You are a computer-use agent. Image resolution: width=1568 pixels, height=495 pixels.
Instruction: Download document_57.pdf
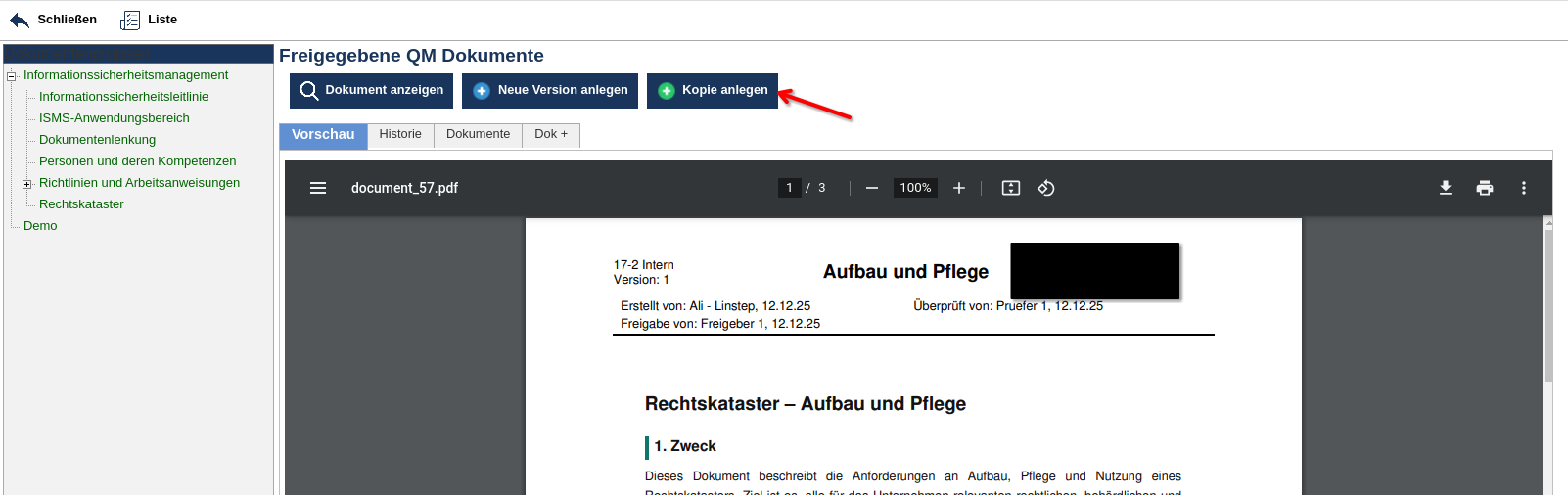(x=1445, y=188)
